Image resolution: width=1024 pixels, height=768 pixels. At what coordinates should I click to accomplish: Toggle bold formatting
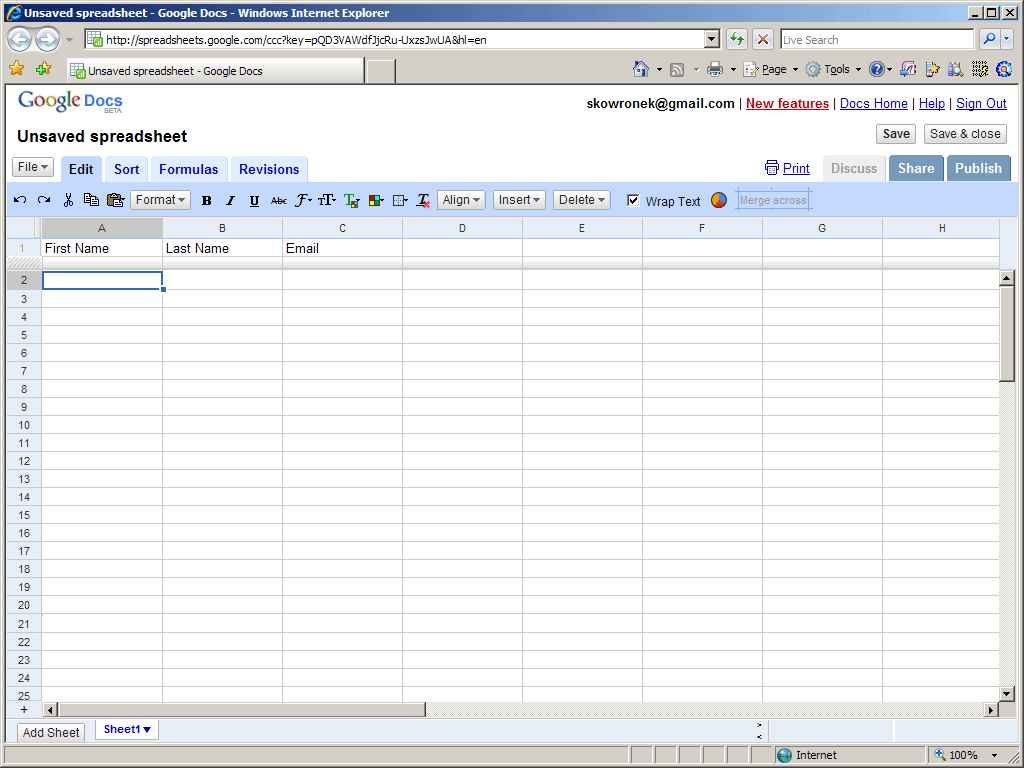(206, 200)
